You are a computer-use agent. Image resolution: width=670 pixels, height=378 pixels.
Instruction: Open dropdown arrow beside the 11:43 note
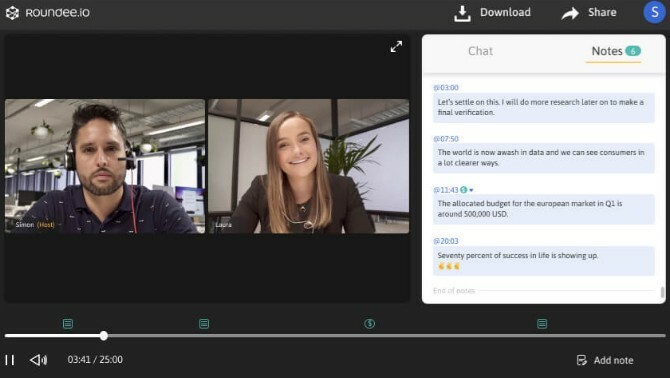click(x=471, y=190)
